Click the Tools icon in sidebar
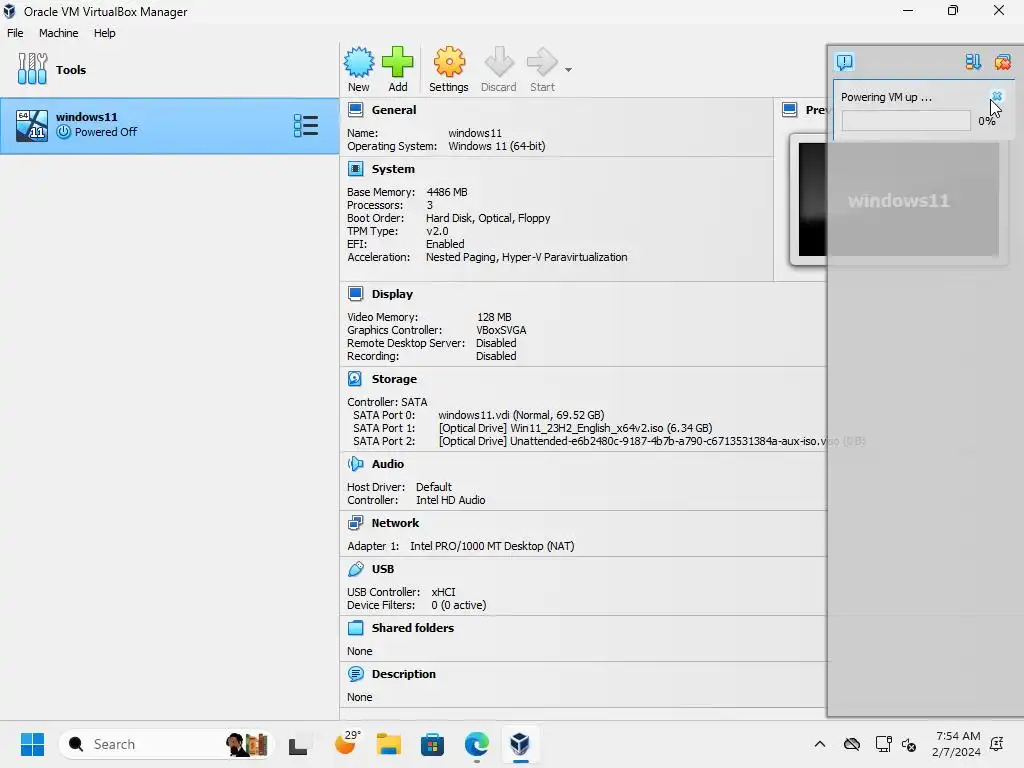The width and height of the screenshot is (1024, 768). coord(32,69)
